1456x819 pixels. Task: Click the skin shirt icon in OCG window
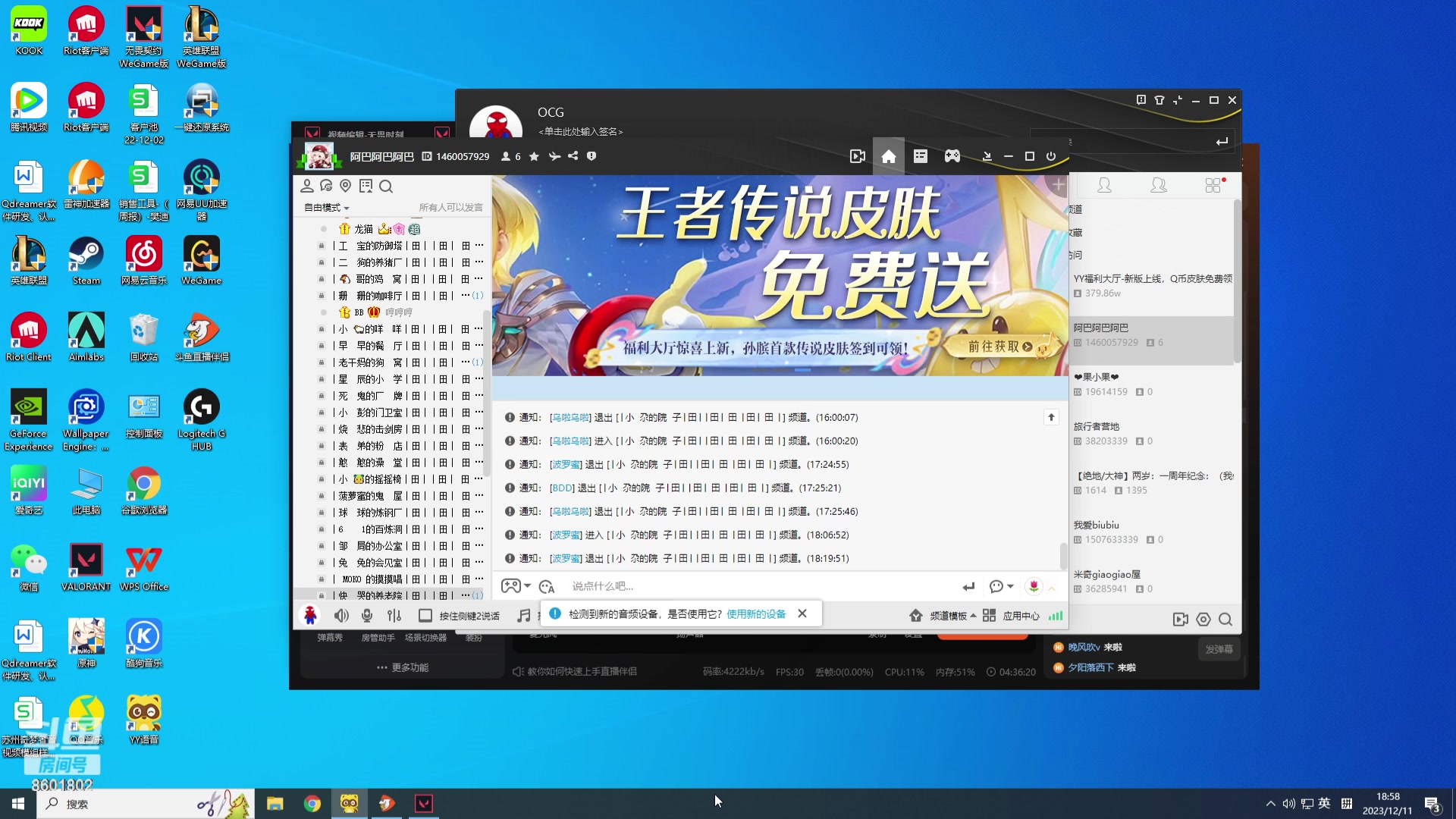point(1159,100)
